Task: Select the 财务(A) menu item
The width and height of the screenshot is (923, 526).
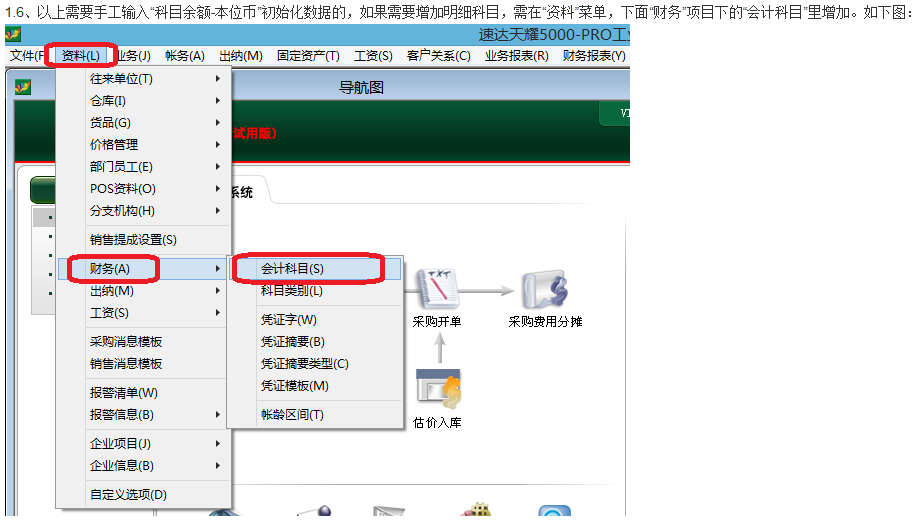Action: [x=144, y=269]
